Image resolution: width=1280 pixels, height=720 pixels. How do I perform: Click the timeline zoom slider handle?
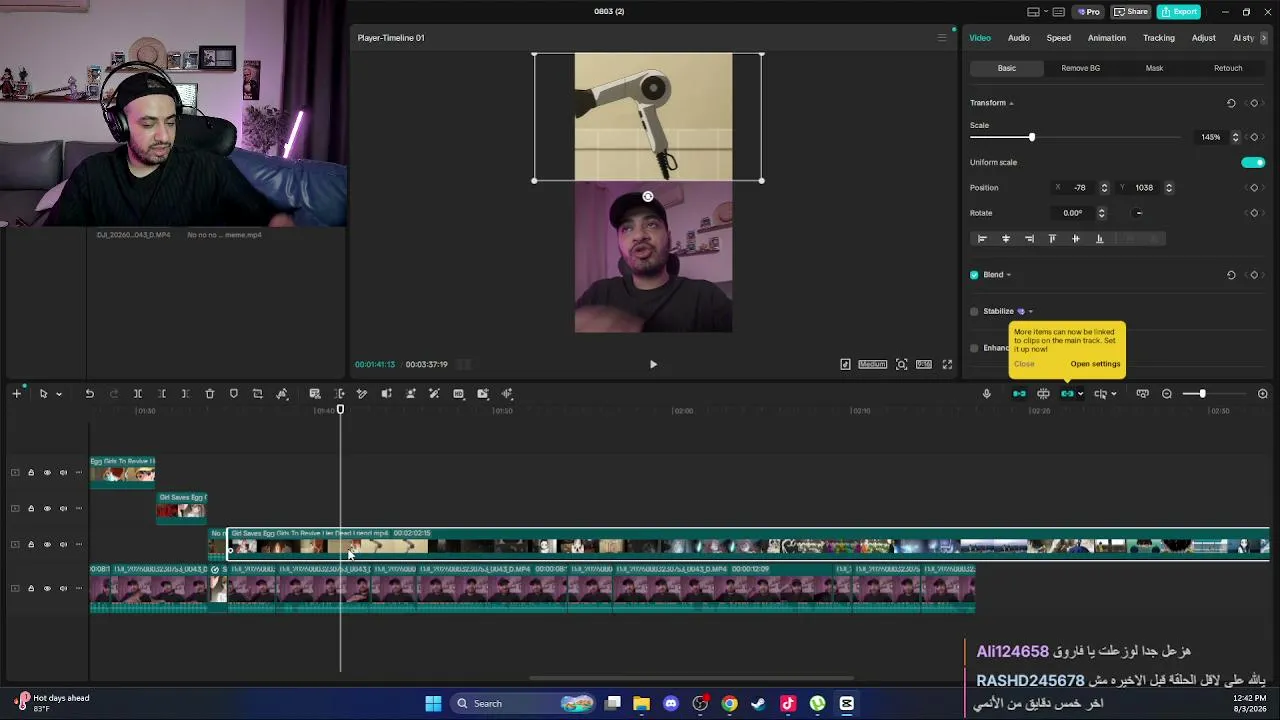(1202, 394)
